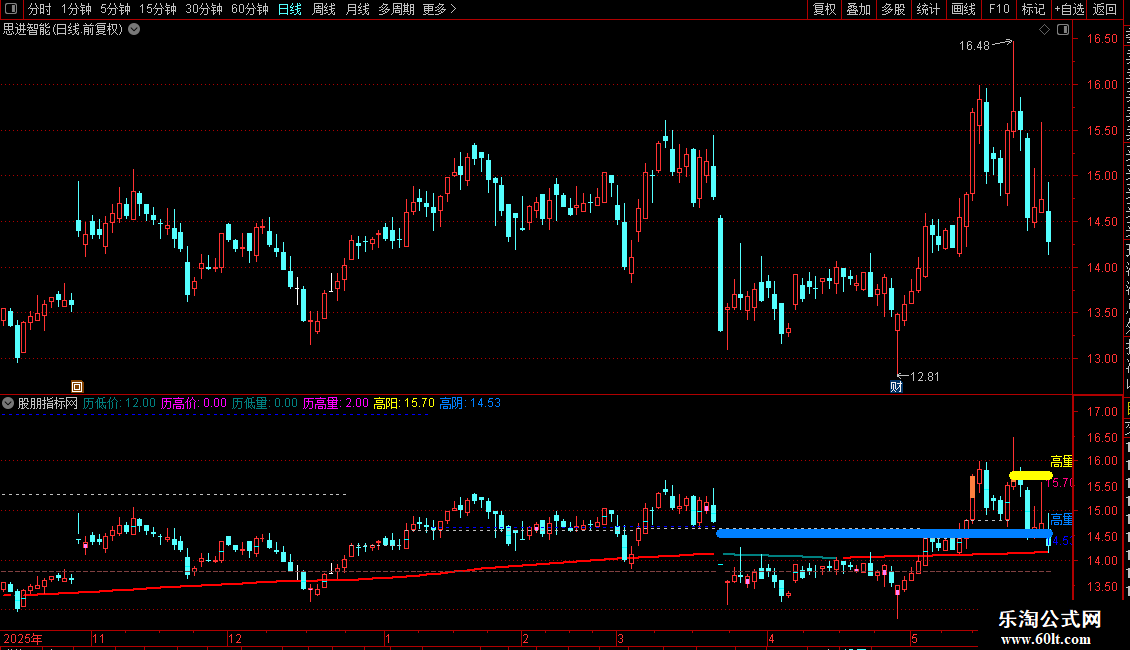The height and width of the screenshot is (650, 1130).
Task: Select the 高阴: 14.53 value
Action: (x=470, y=404)
